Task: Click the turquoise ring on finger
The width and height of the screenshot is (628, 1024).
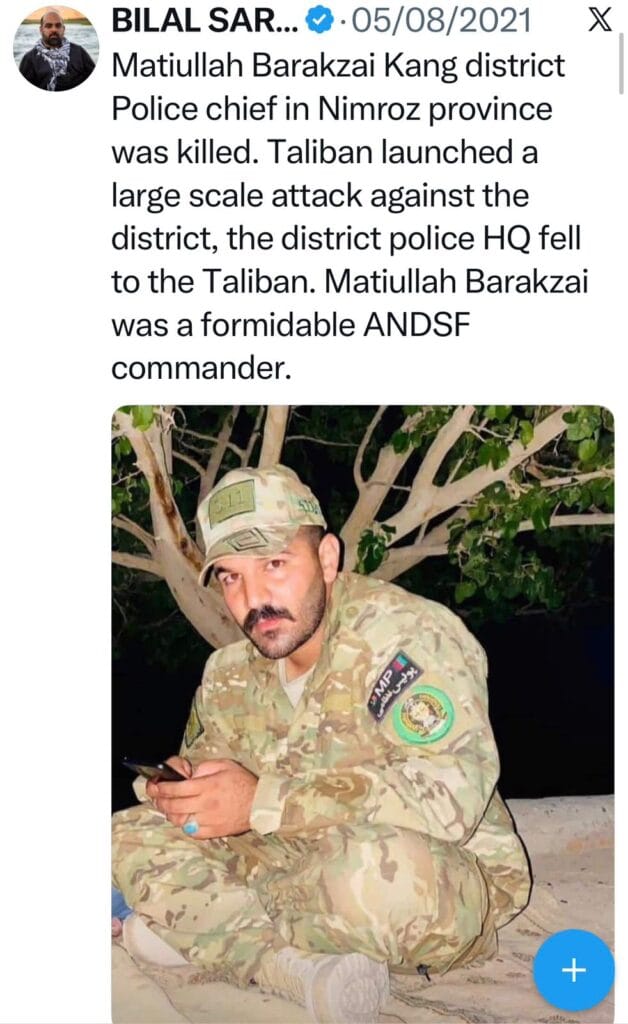Action: pyautogui.click(x=191, y=827)
